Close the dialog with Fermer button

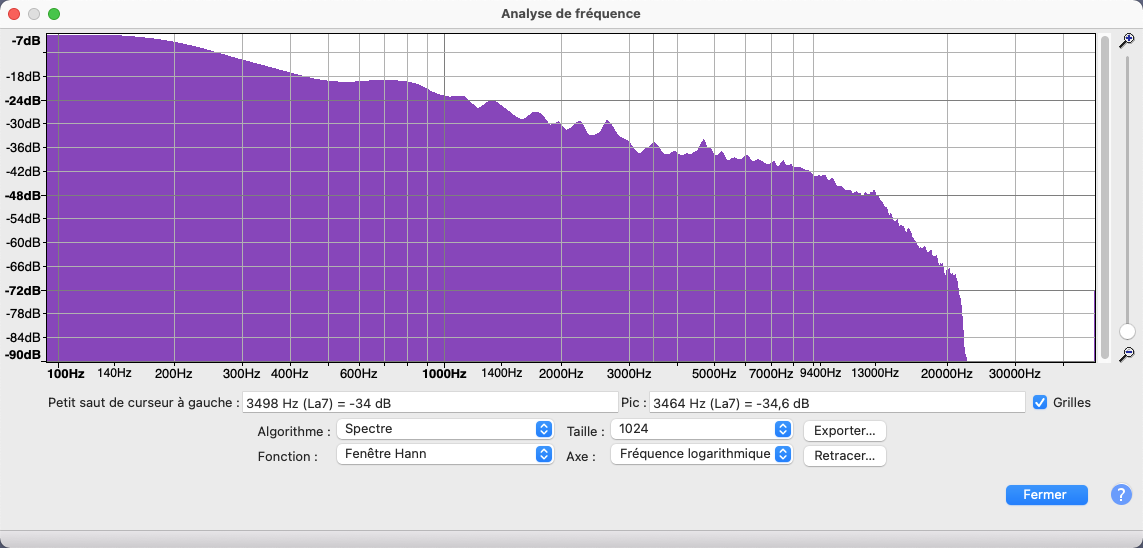click(x=1046, y=495)
